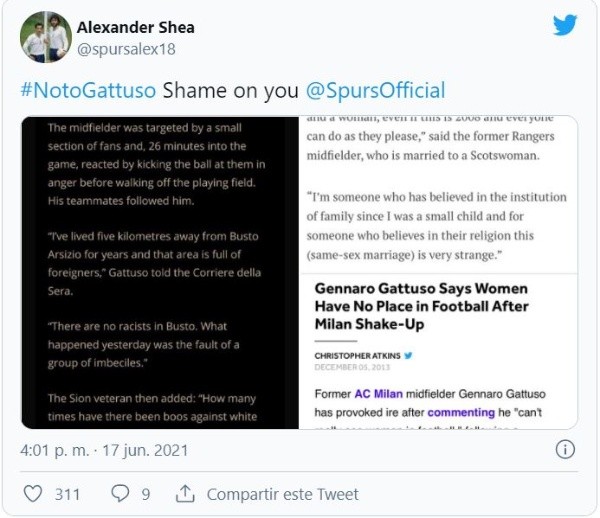
Task: Click the 9 replies count
Action: 146,494
